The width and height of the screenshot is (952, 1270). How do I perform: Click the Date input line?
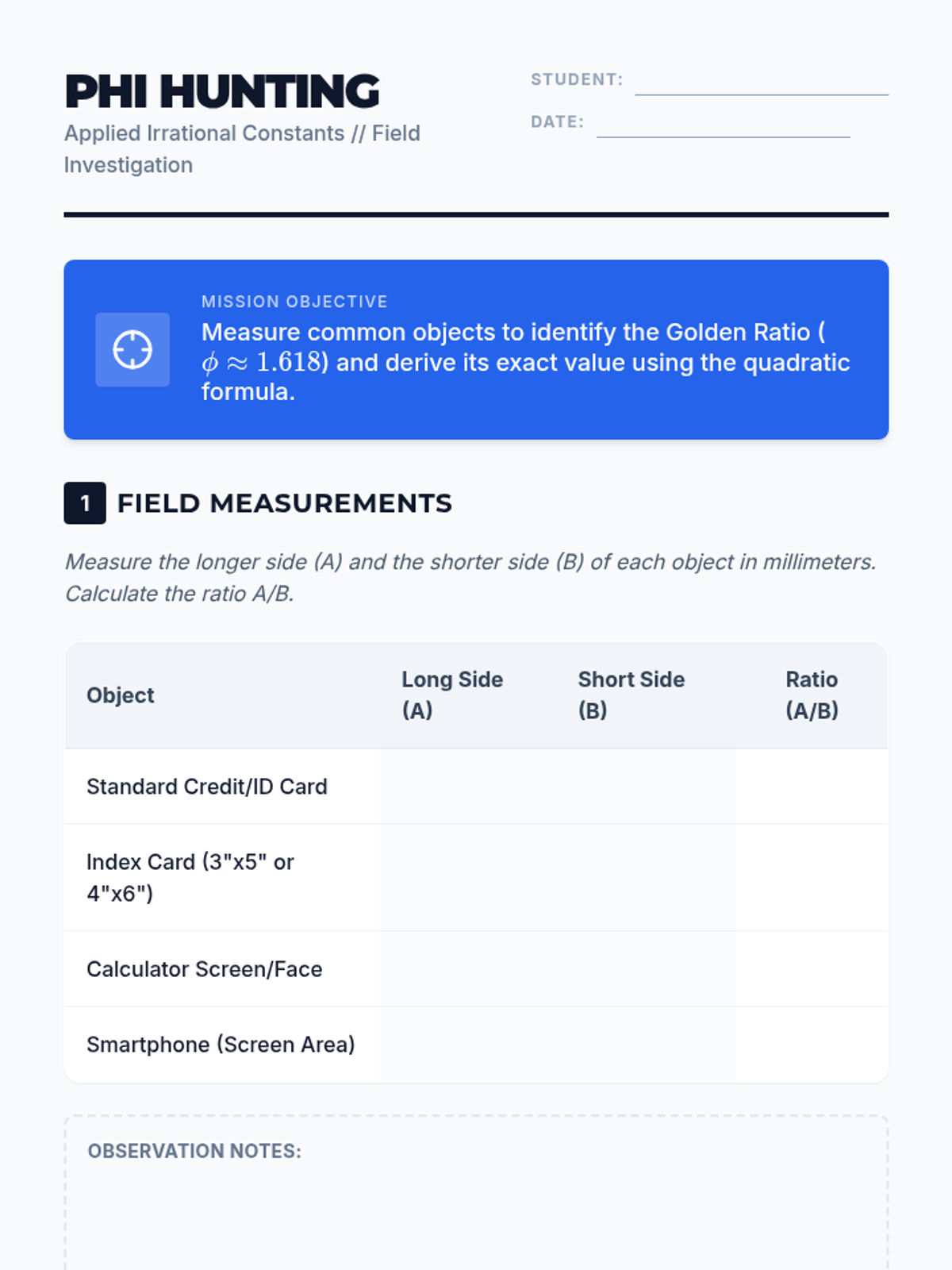click(x=723, y=125)
